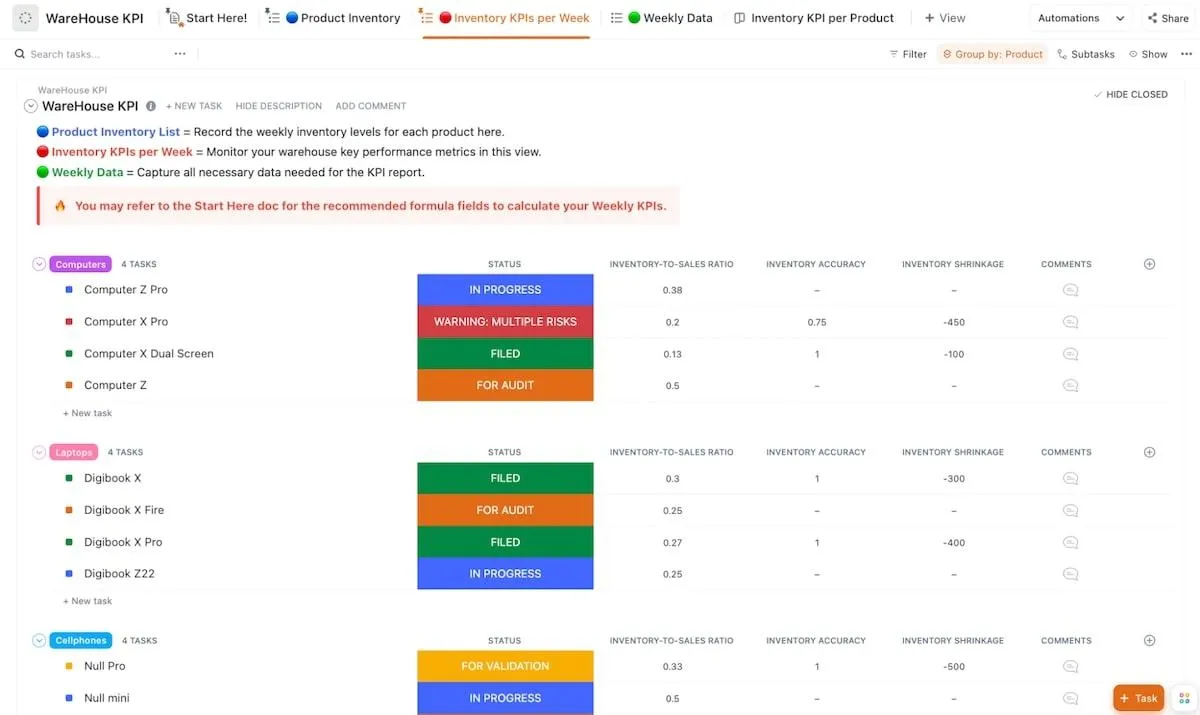Change Computer Z Pro IN PROGRESS status
The image size is (1200, 715).
click(505, 290)
